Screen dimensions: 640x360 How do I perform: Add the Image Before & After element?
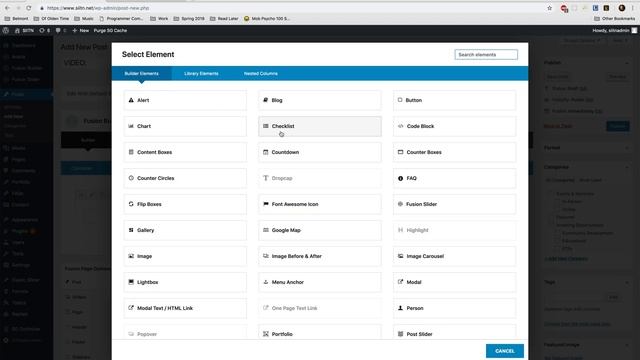click(x=320, y=256)
